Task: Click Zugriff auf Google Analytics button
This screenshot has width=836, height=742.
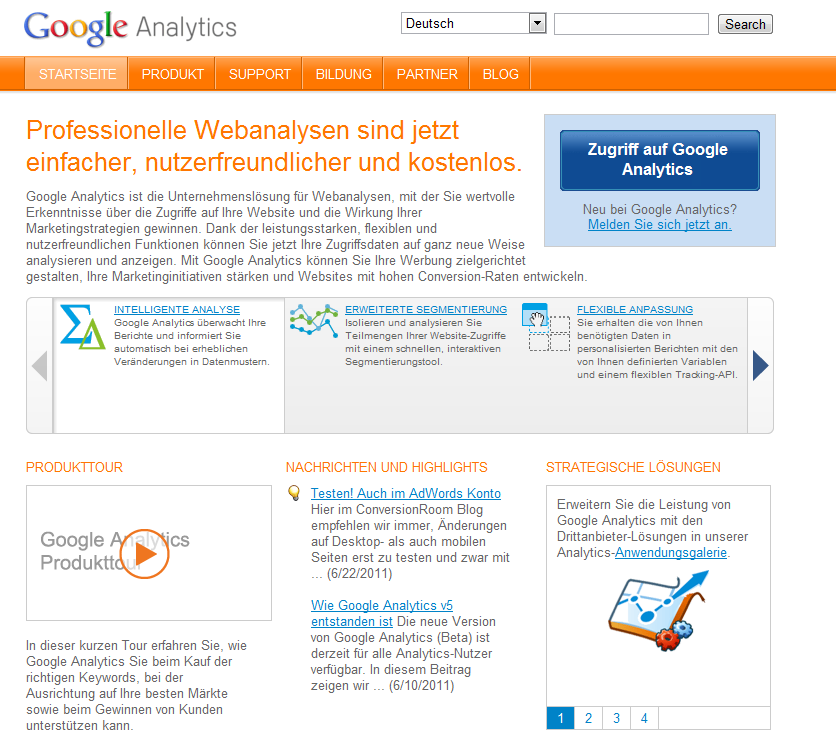Action: [x=660, y=160]
